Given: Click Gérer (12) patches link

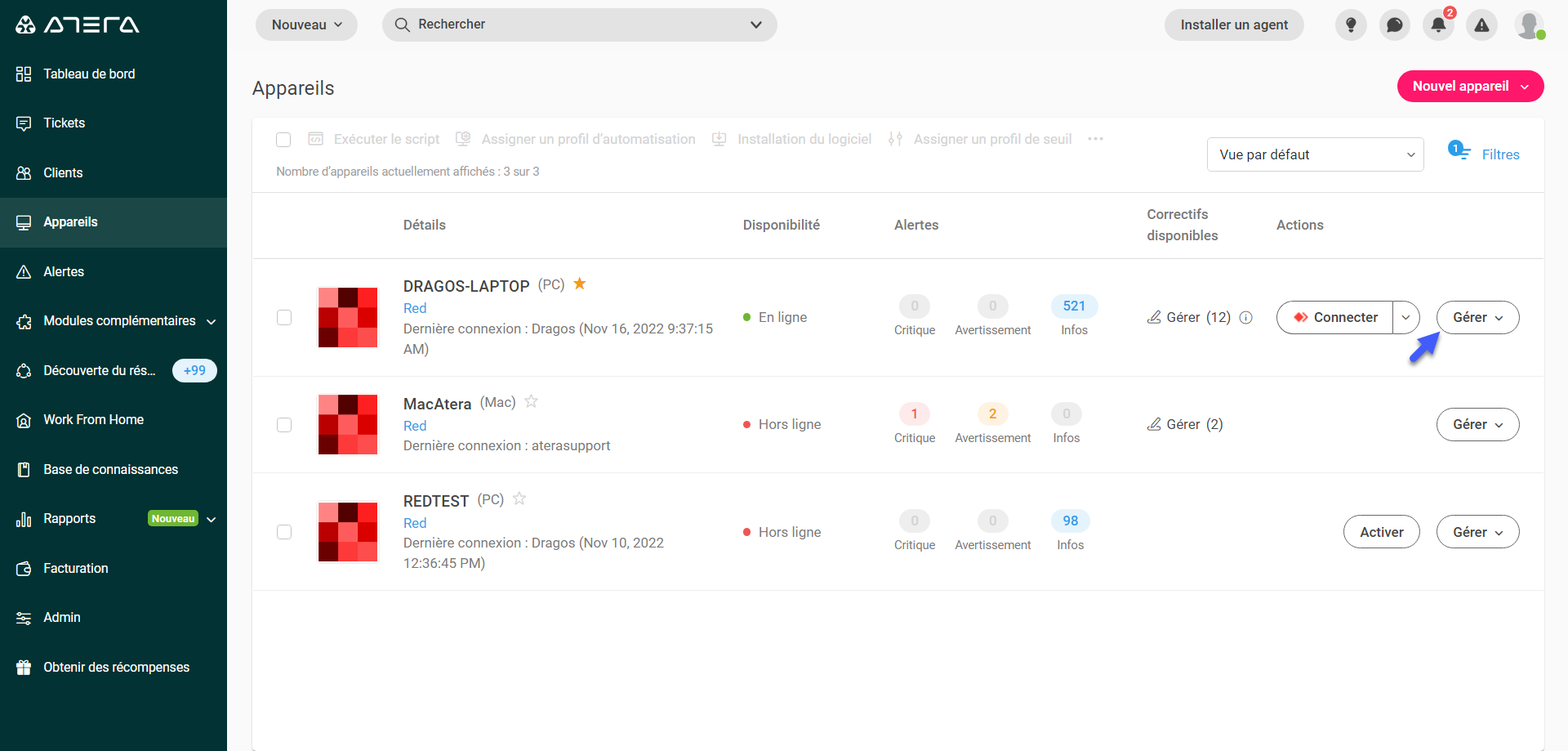Looking at the screenshot, I should pyautogui.click(x=1189, y=317).
